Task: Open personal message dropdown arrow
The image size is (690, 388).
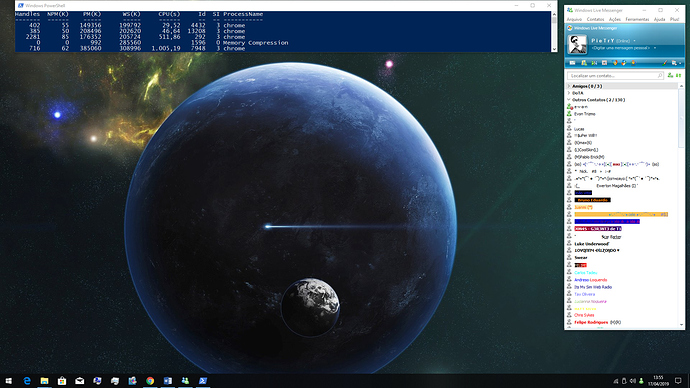Action: tap(655, 48)
